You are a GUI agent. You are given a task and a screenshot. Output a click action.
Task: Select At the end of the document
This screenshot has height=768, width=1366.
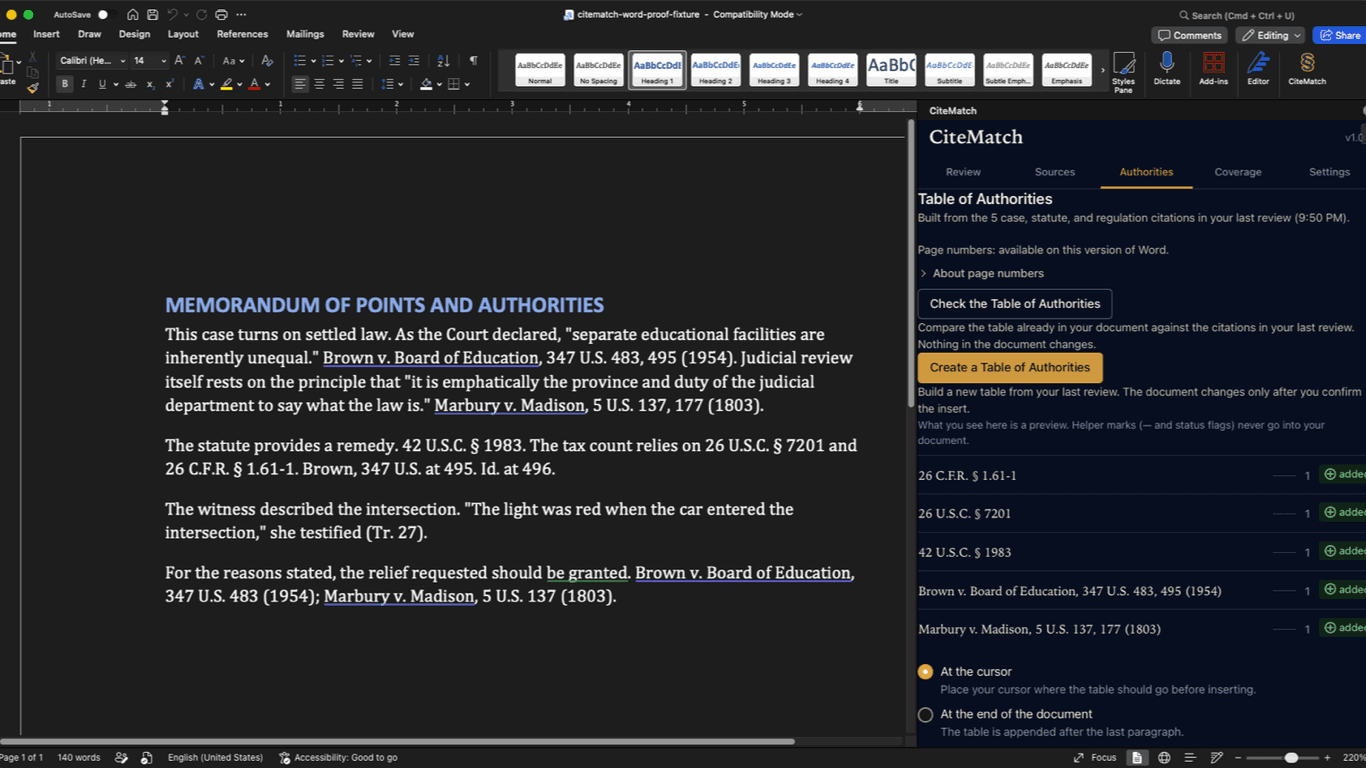(926, 714)
